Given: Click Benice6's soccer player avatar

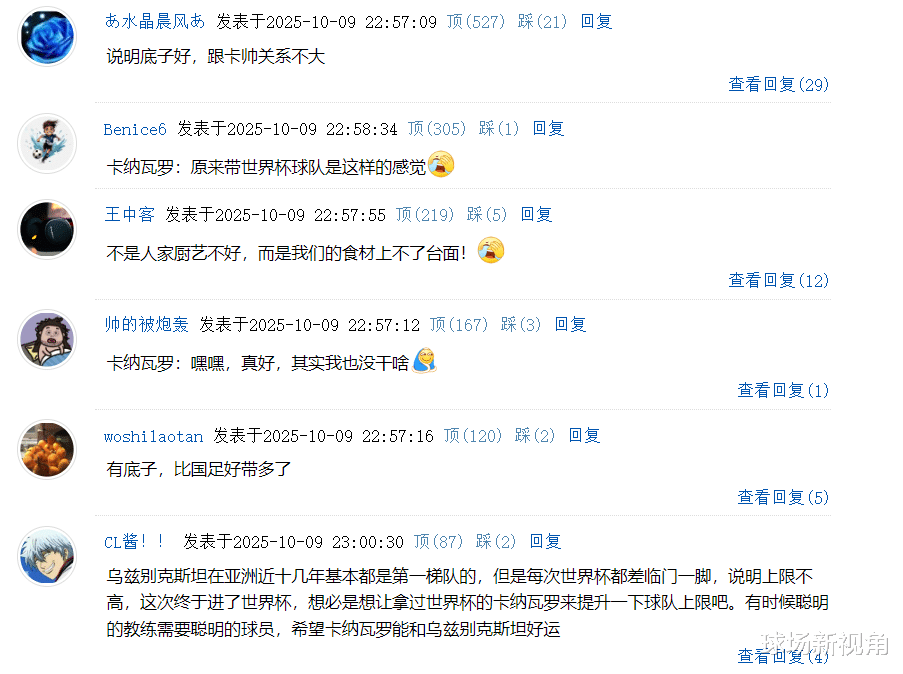Looking at the screenshot, I should [47, 143].
